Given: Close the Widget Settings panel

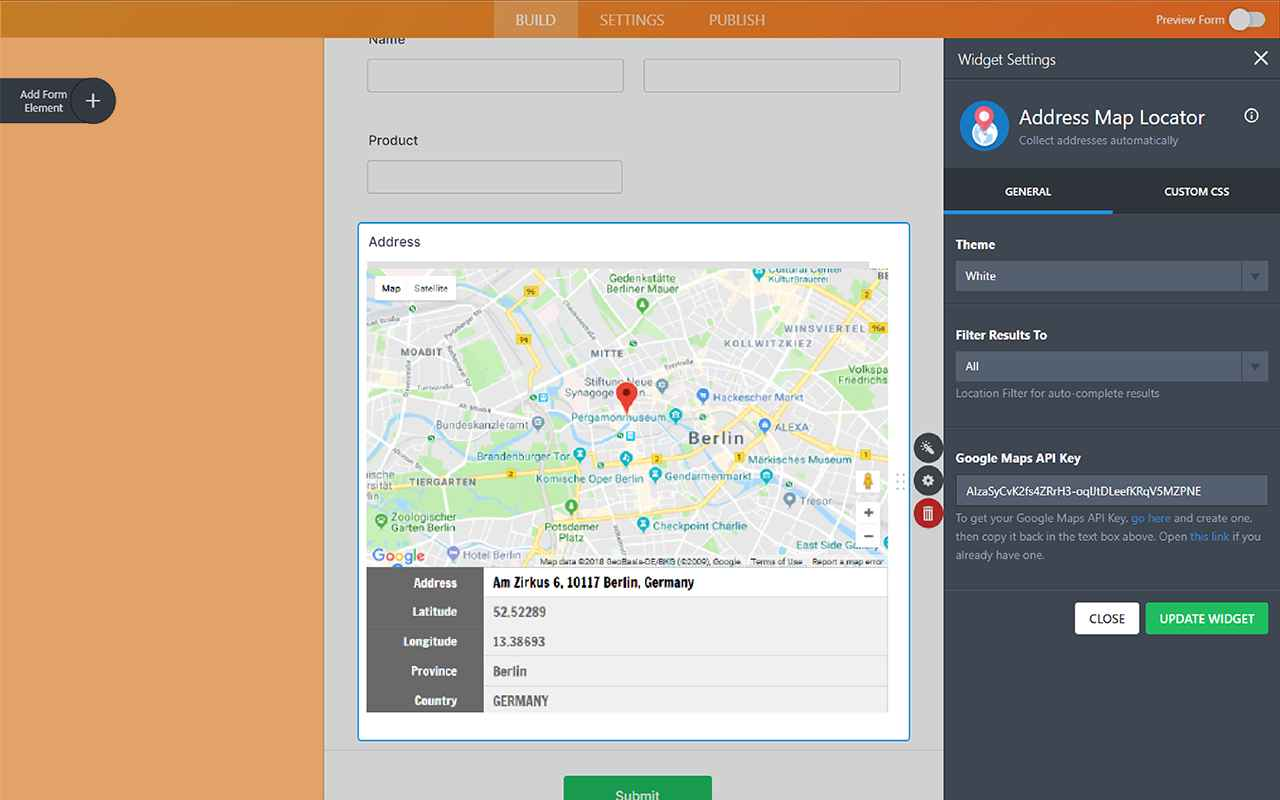Looking at the screenshot, I should click(x=1260, y=58).
